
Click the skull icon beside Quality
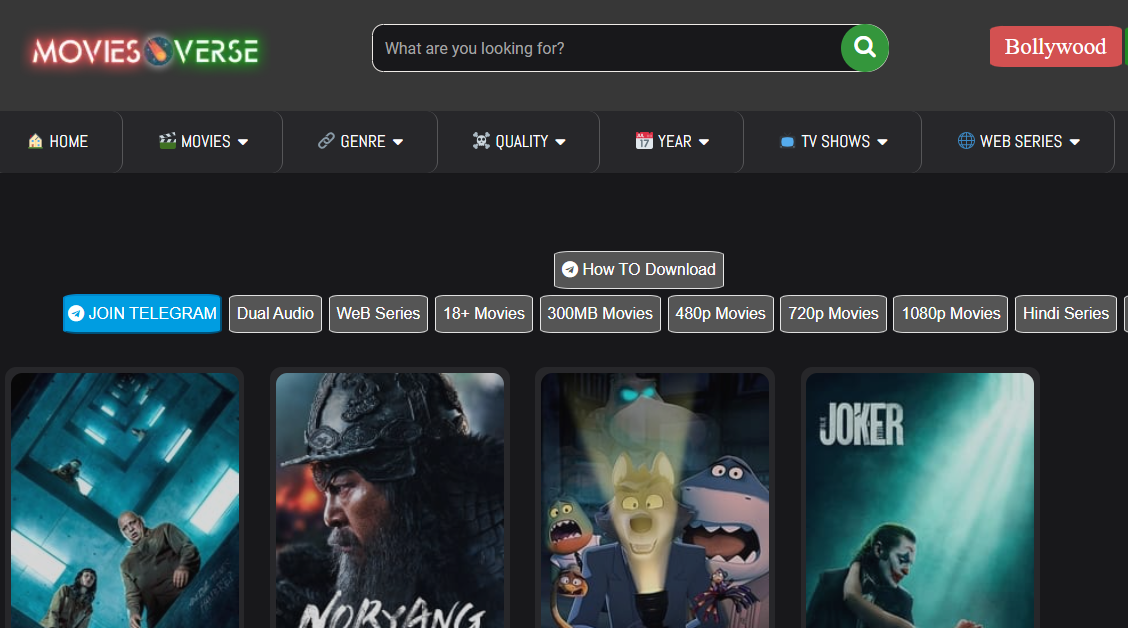[481, 141]
